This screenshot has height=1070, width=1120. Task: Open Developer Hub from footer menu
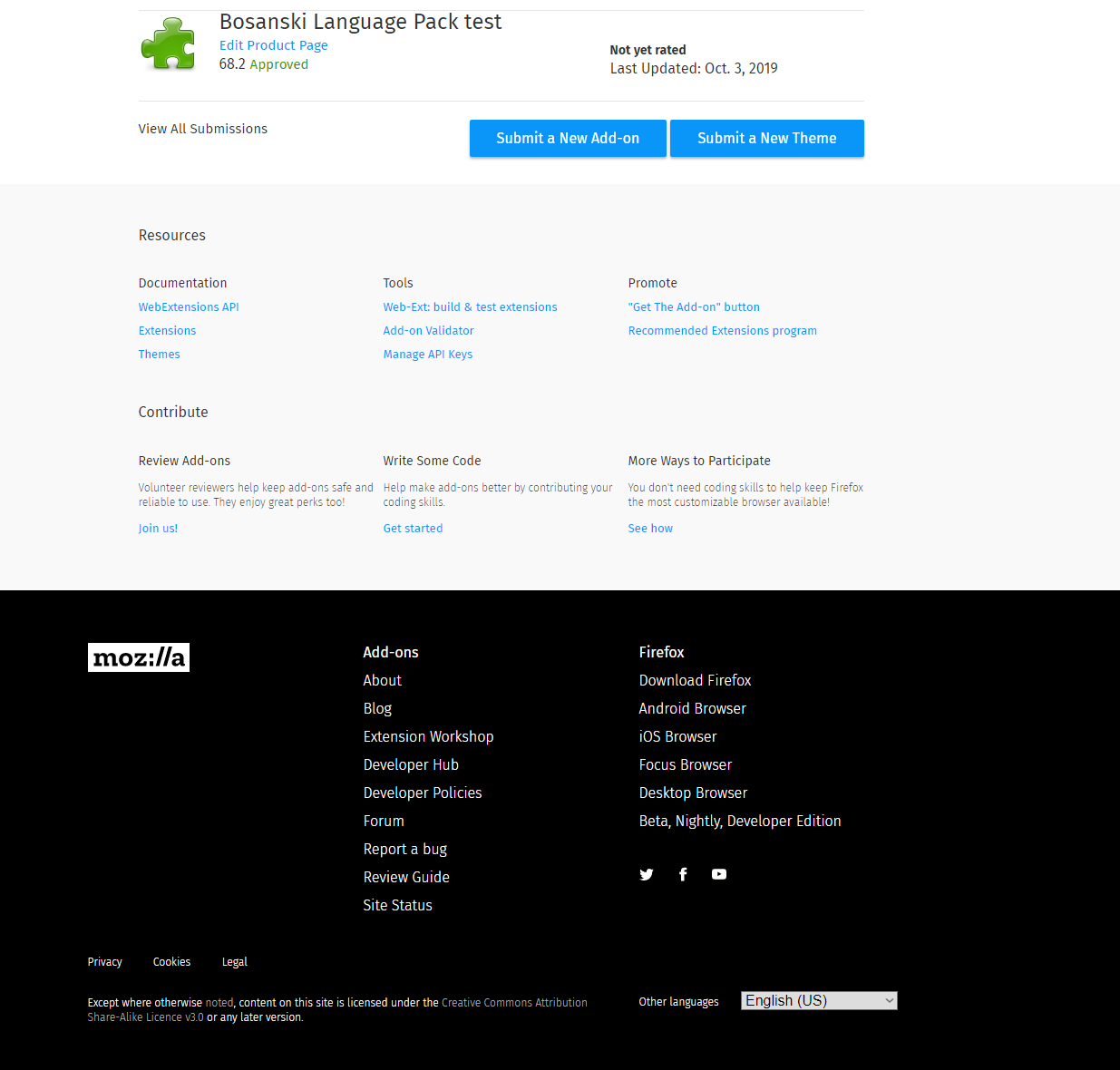tap(410, 764)
